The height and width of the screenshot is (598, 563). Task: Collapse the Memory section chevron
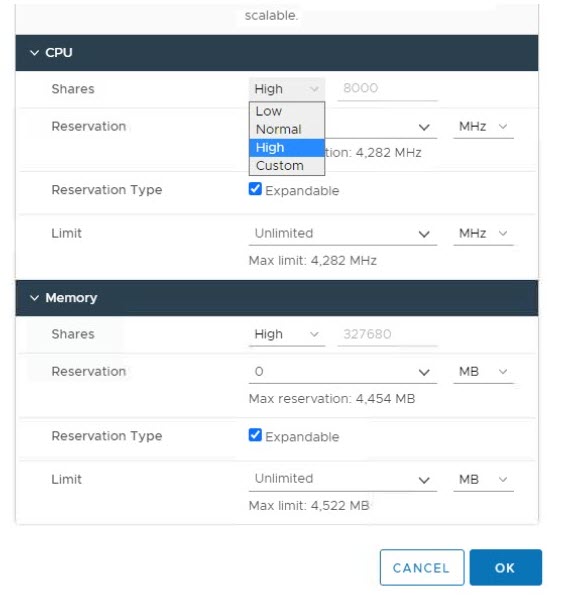(34, 298)
